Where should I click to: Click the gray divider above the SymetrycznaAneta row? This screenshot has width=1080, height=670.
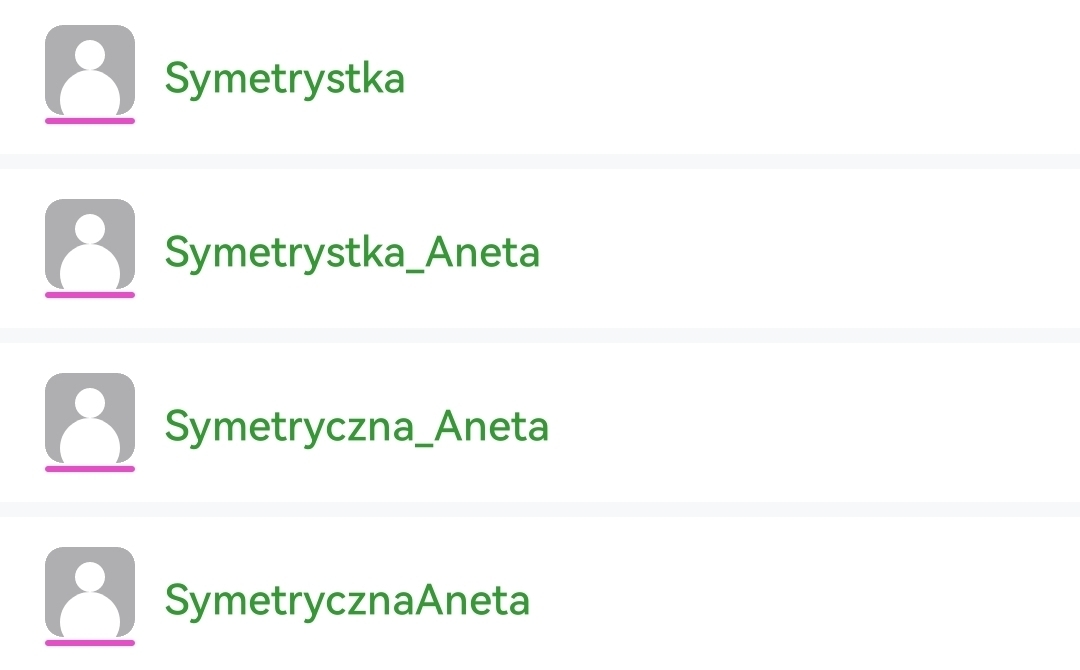(x=540, y=509)
